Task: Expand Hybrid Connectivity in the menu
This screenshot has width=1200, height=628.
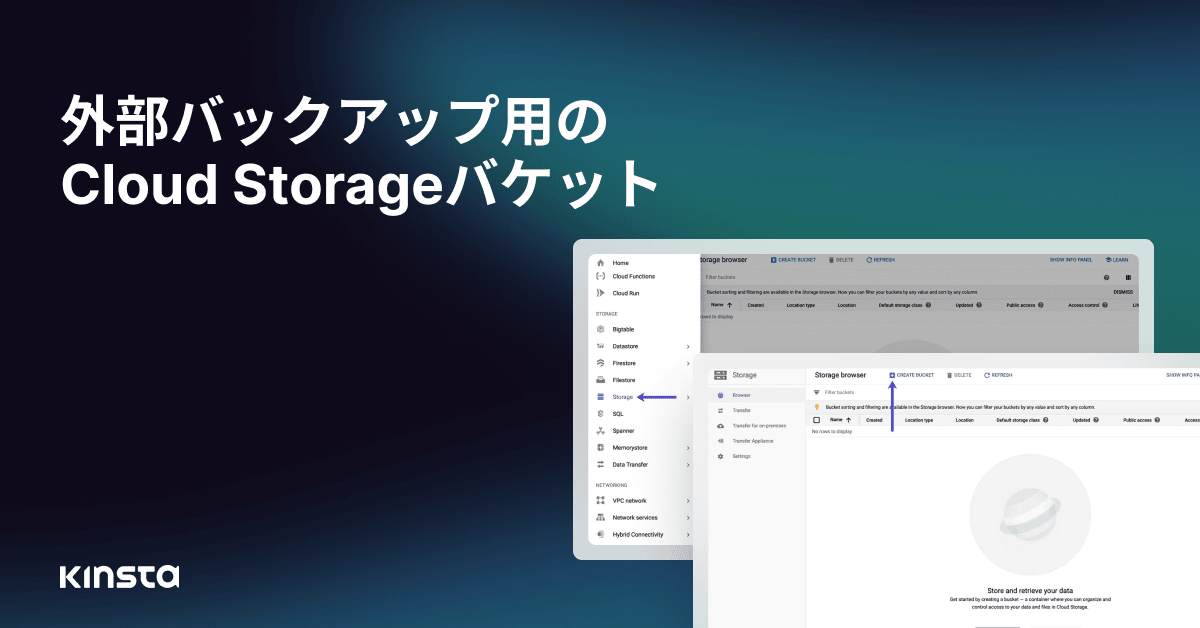Action: click(688, 534)
